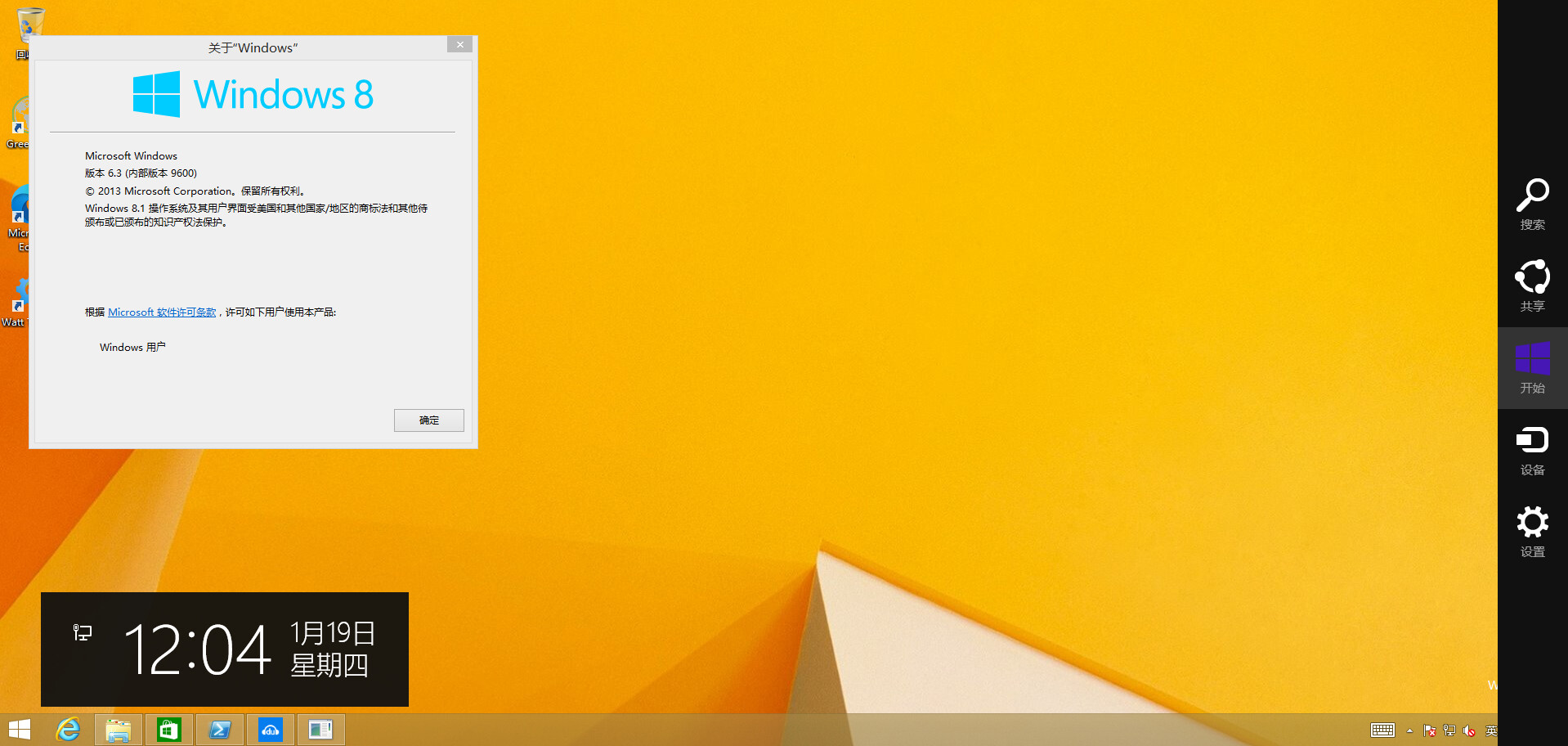
Task: Open the touch keyboard from the taskbar
Action: click(1382, 730)
